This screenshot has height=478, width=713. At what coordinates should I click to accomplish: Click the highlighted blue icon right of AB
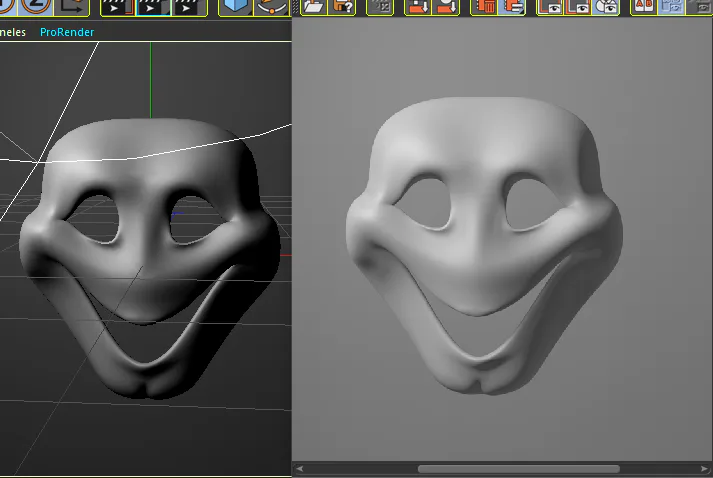(672, 6)
